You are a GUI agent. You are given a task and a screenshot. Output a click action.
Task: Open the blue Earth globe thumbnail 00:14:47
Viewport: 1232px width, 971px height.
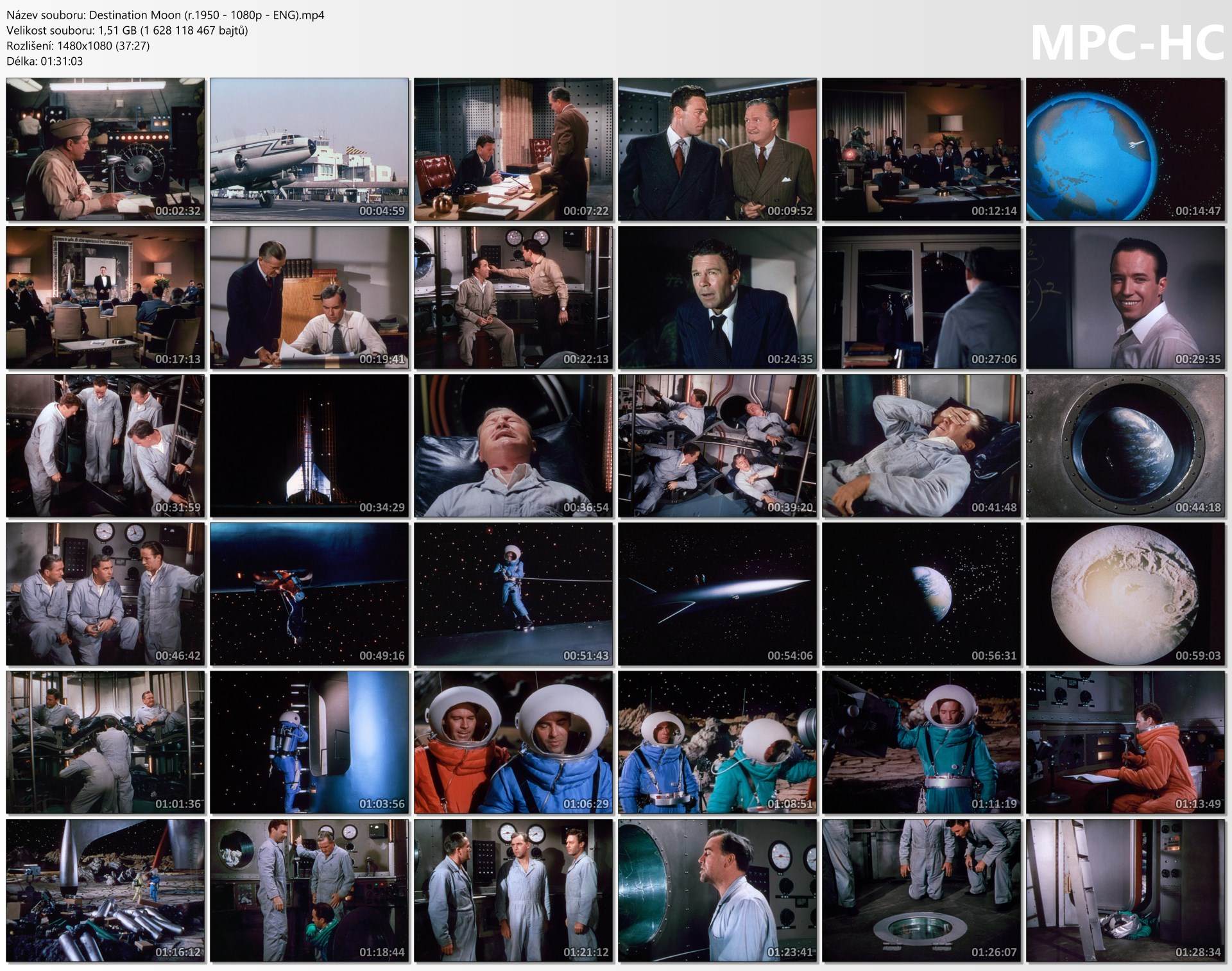[x=1125, y=150]
